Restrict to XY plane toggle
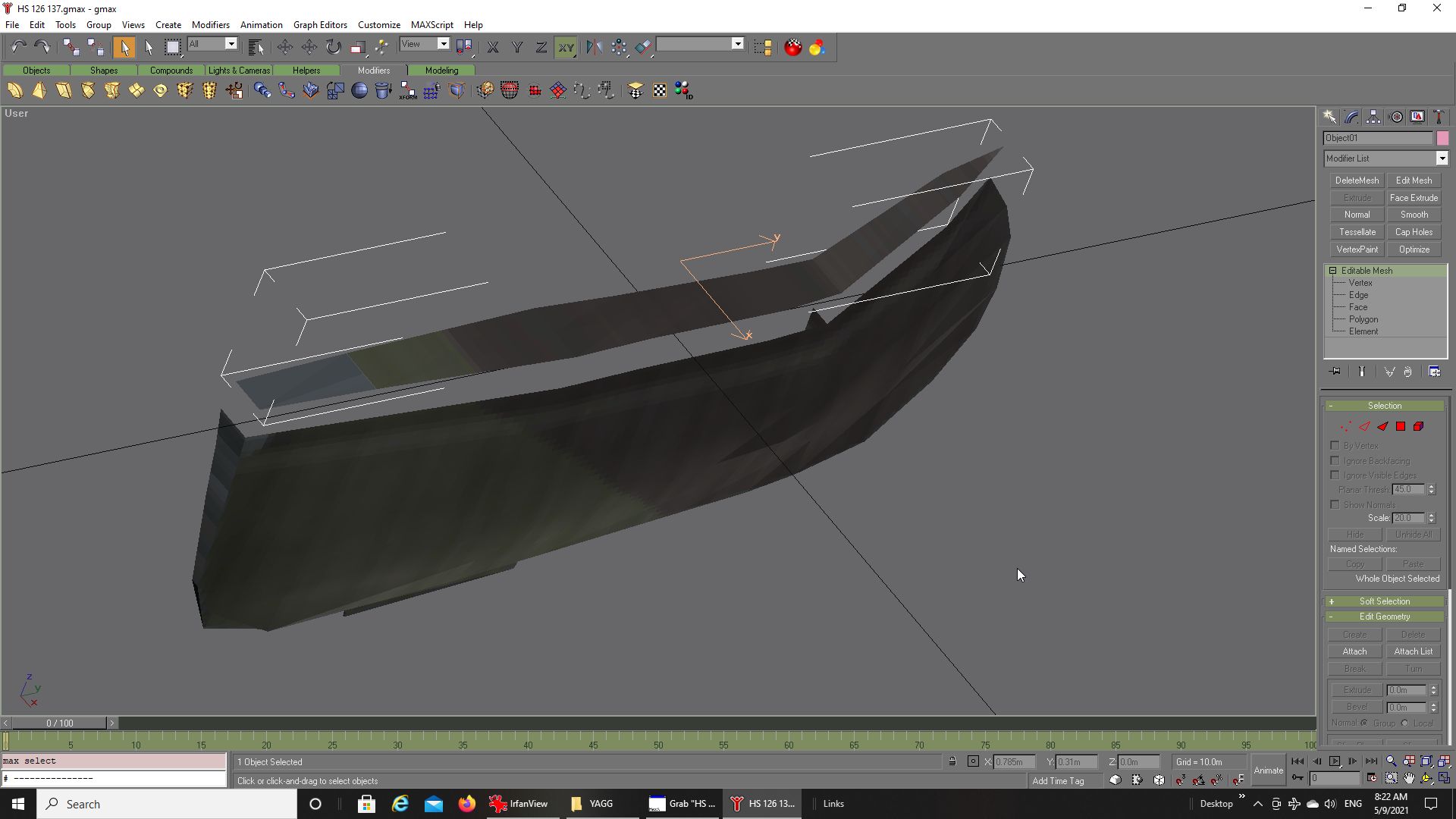Screen dimensions: 1456x819 click(x=566, y=47)
